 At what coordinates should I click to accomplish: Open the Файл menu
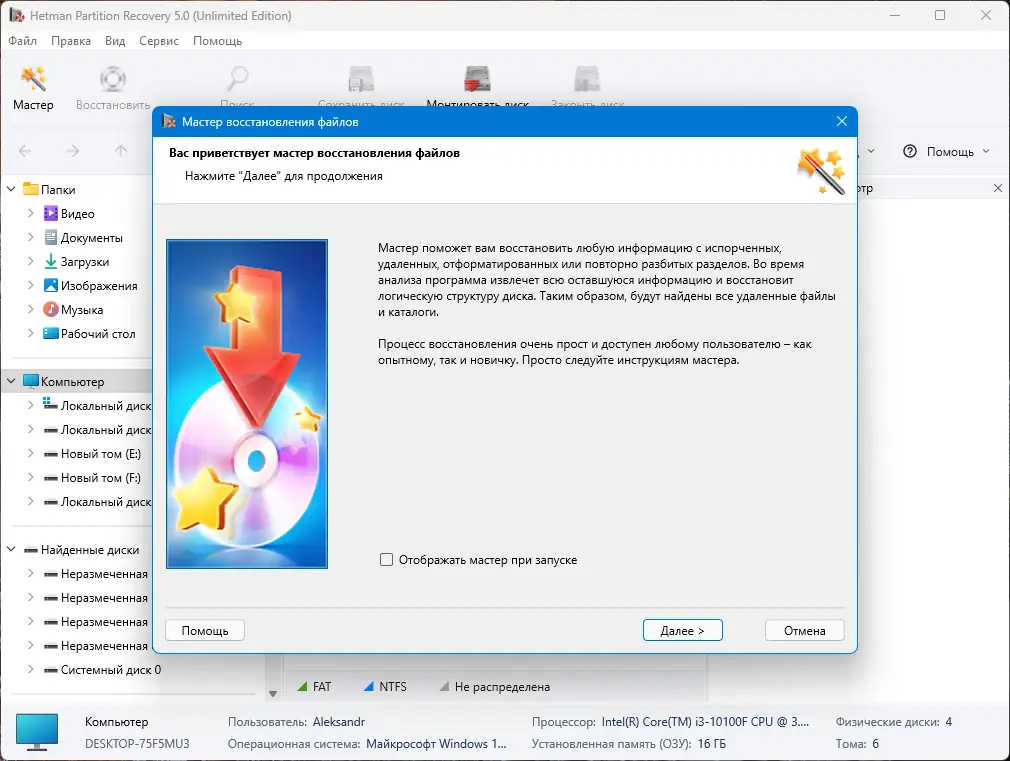pyautogui.click(x=23, y=41)
